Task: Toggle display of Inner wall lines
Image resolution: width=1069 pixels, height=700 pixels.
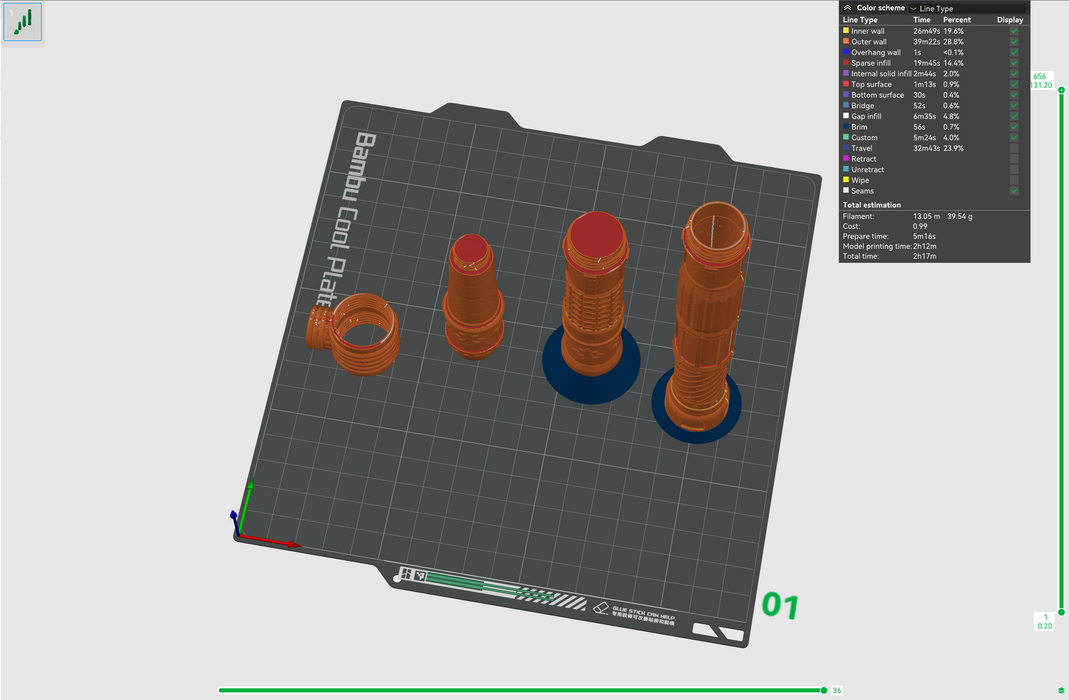Action: (x=1014, y=31)
